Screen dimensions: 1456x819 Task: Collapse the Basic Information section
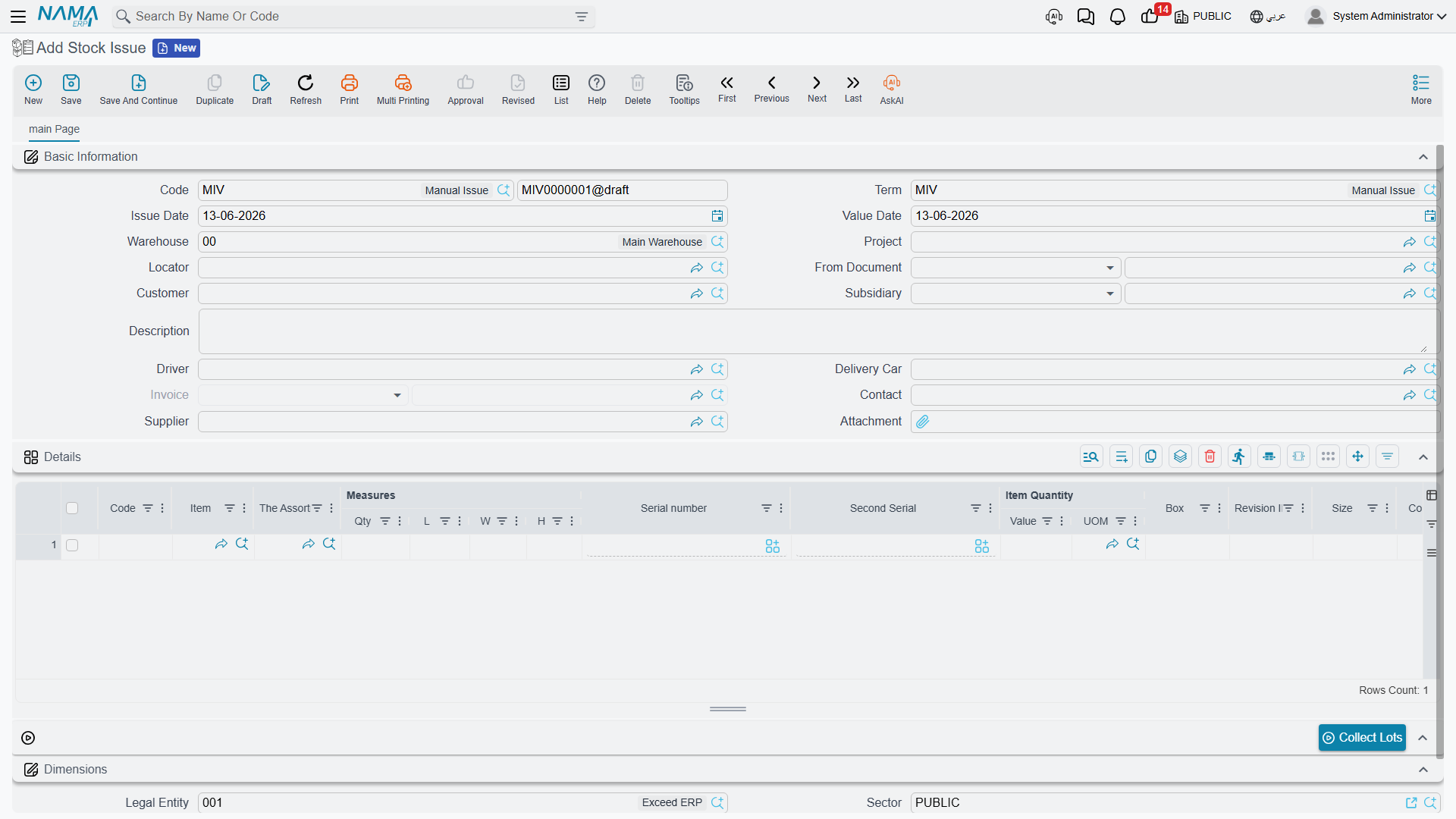tap(1423, 157)
